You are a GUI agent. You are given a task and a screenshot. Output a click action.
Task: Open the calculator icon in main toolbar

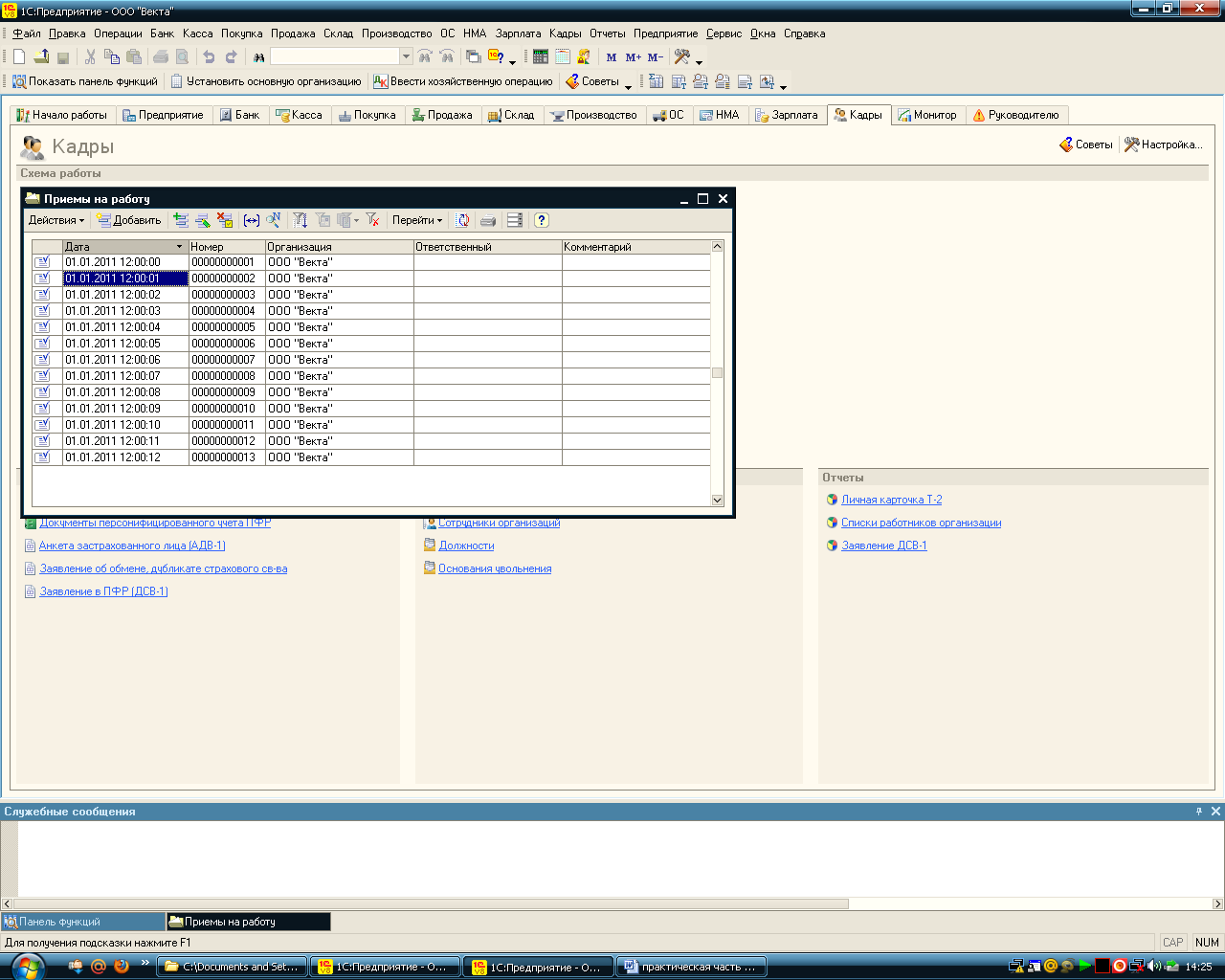tap(541, 57)
